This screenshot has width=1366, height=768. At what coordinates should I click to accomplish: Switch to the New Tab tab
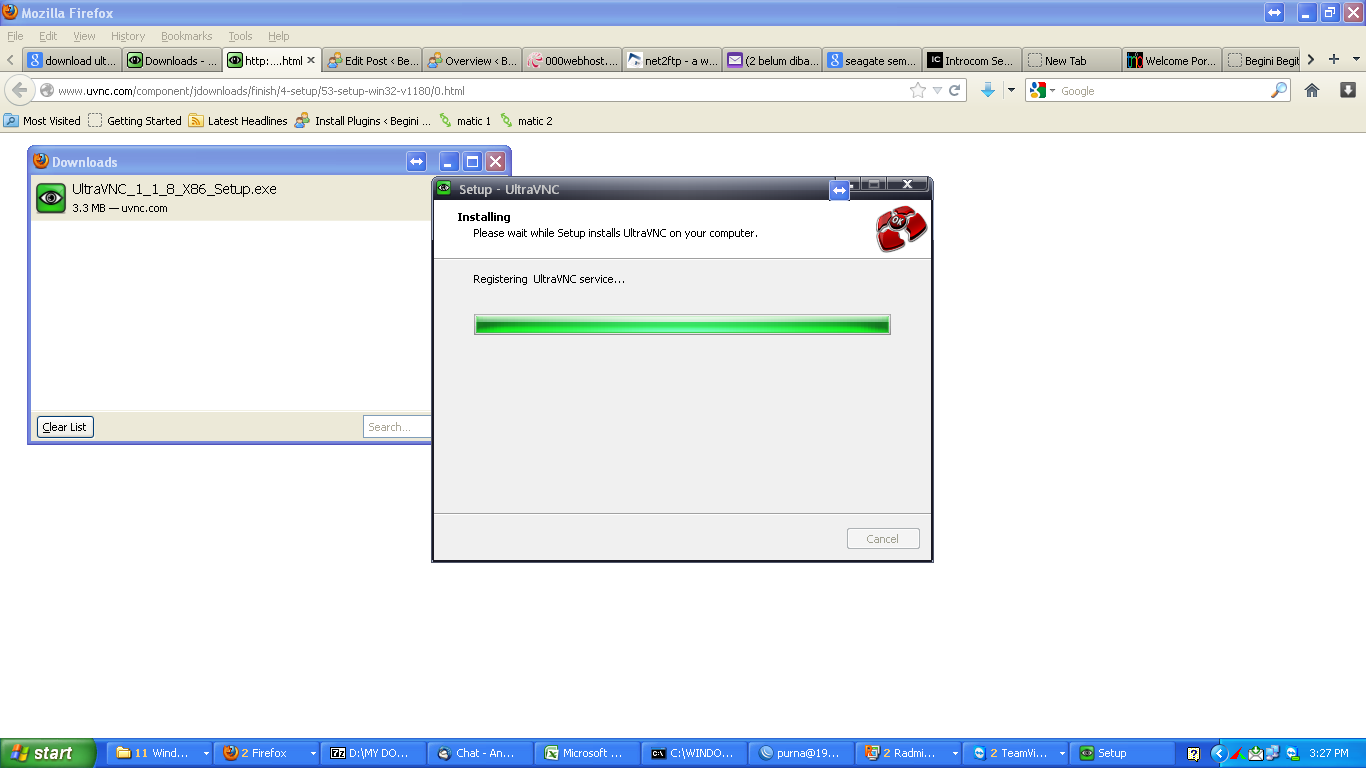click(1073, 60)
